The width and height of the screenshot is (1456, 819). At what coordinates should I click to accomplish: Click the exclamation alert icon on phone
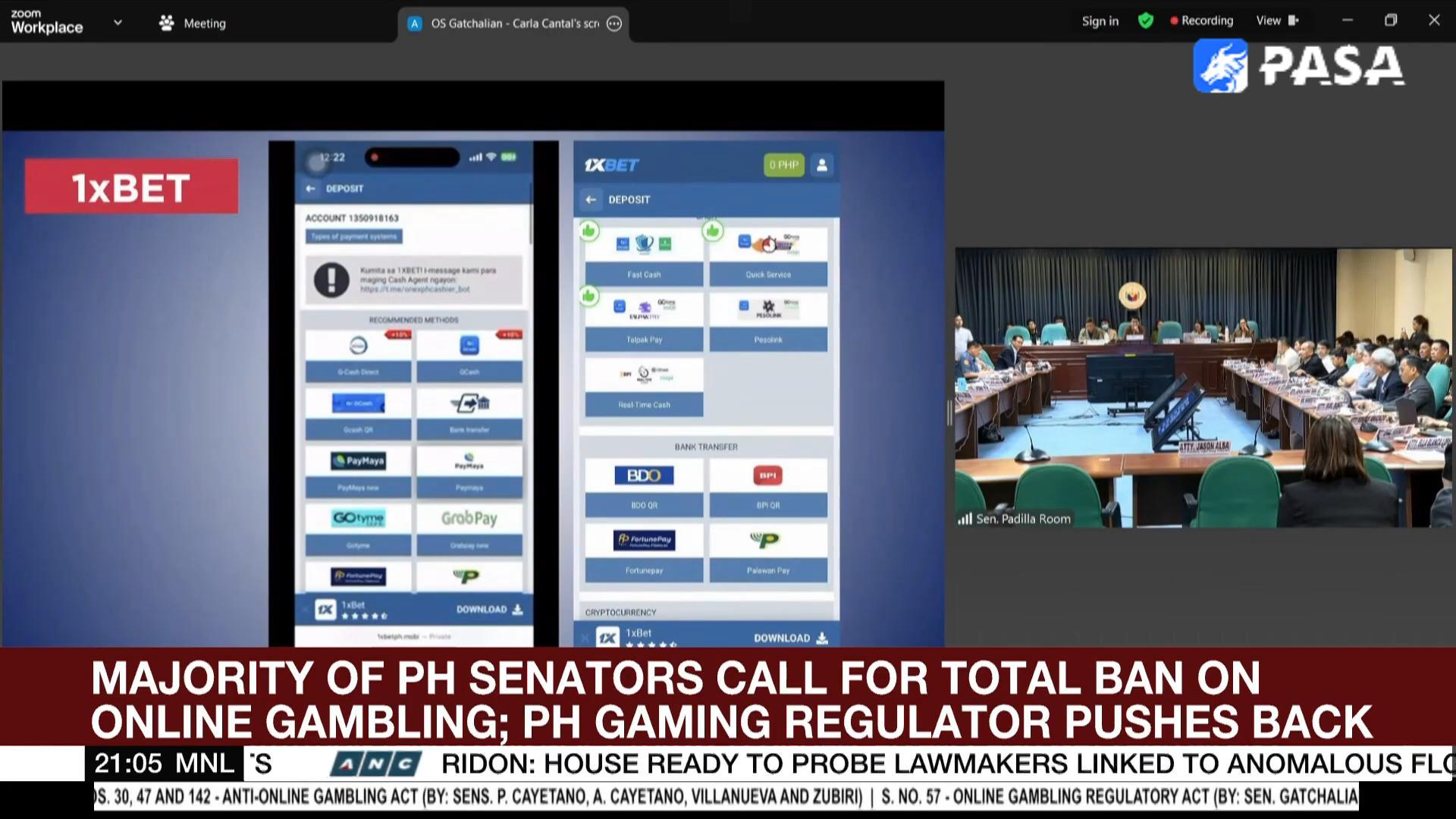pos(331,280)
